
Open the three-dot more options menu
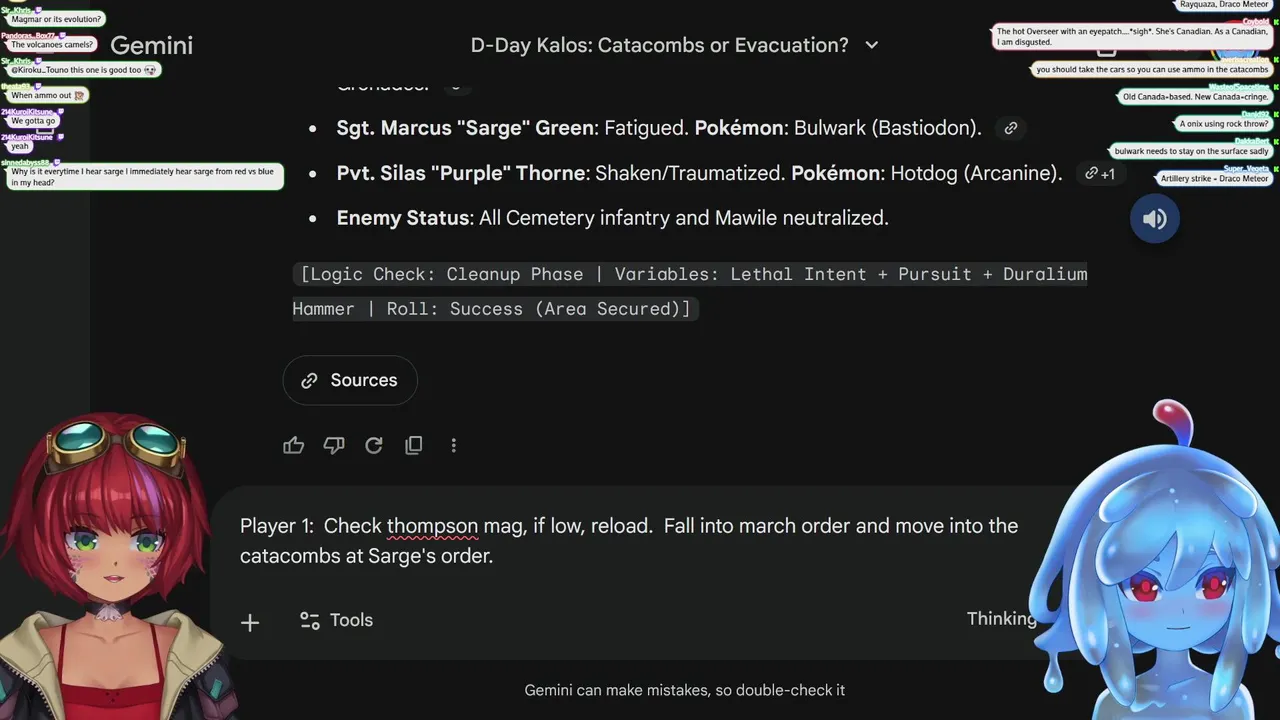pyautogui.click(x=454, y=445)
